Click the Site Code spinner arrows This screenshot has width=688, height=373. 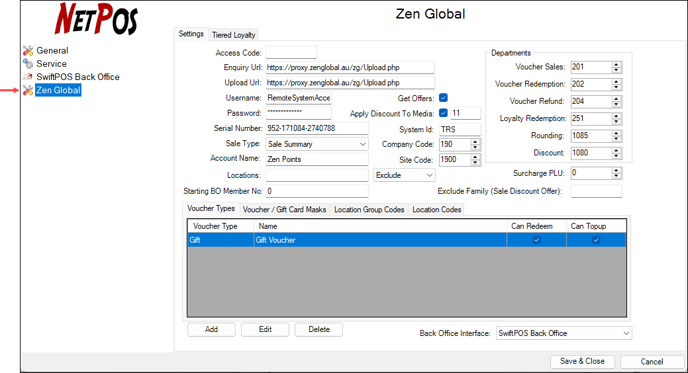476,160
